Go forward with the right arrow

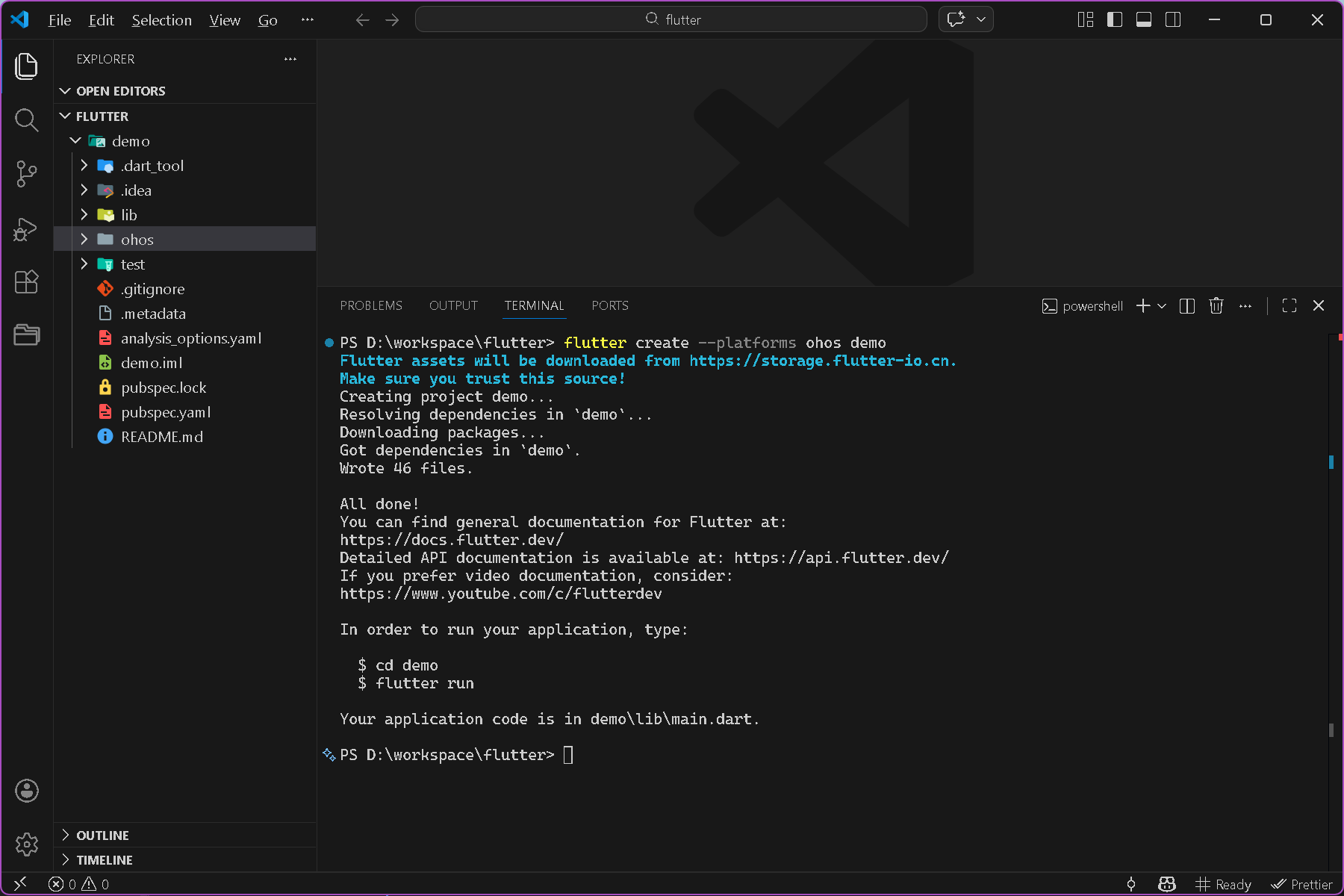[392, 20]
